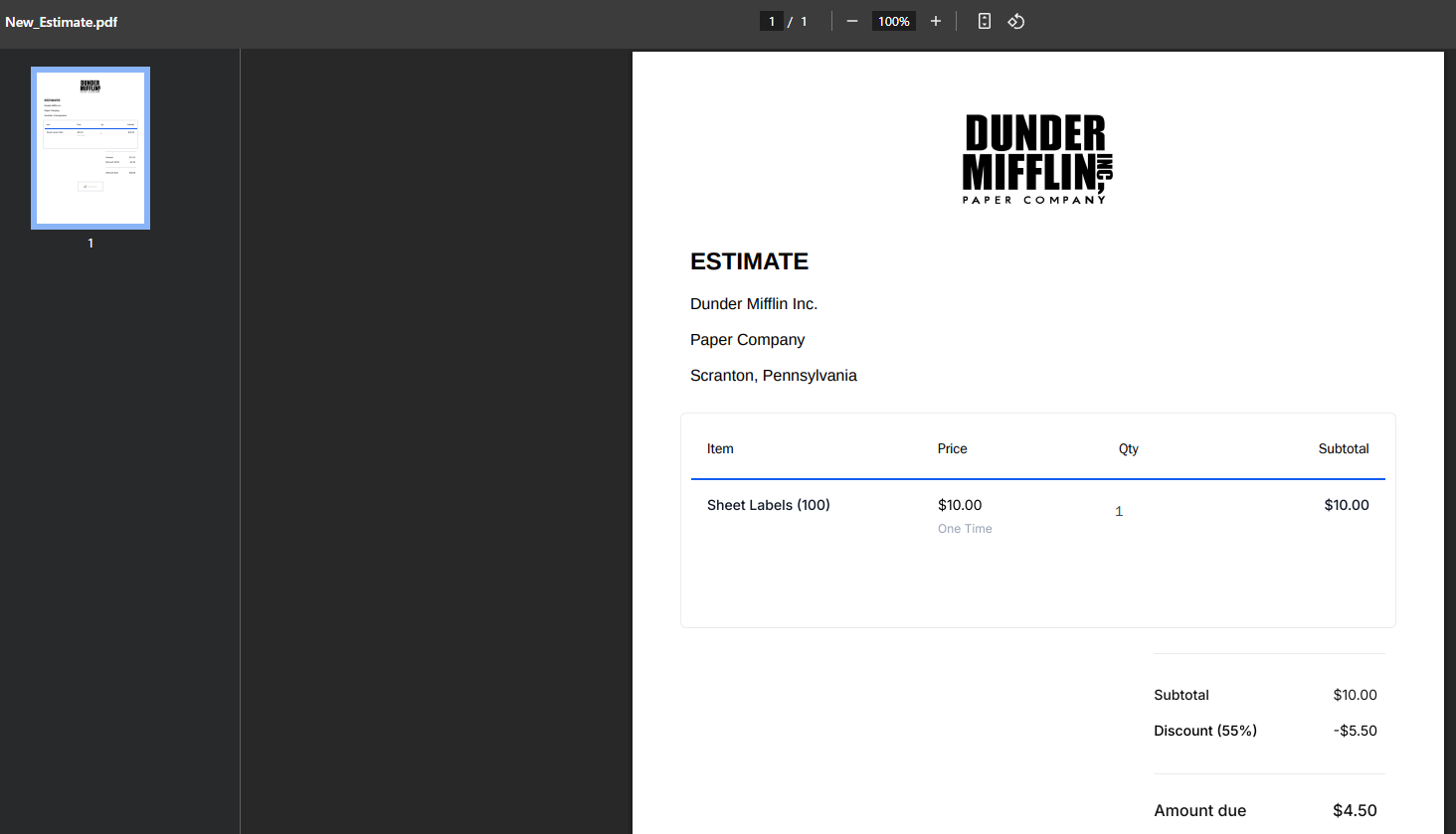Viewport: 1456px width, 834px height.
Task: Click the 'Amount due' label
Action: [1200, 810]
